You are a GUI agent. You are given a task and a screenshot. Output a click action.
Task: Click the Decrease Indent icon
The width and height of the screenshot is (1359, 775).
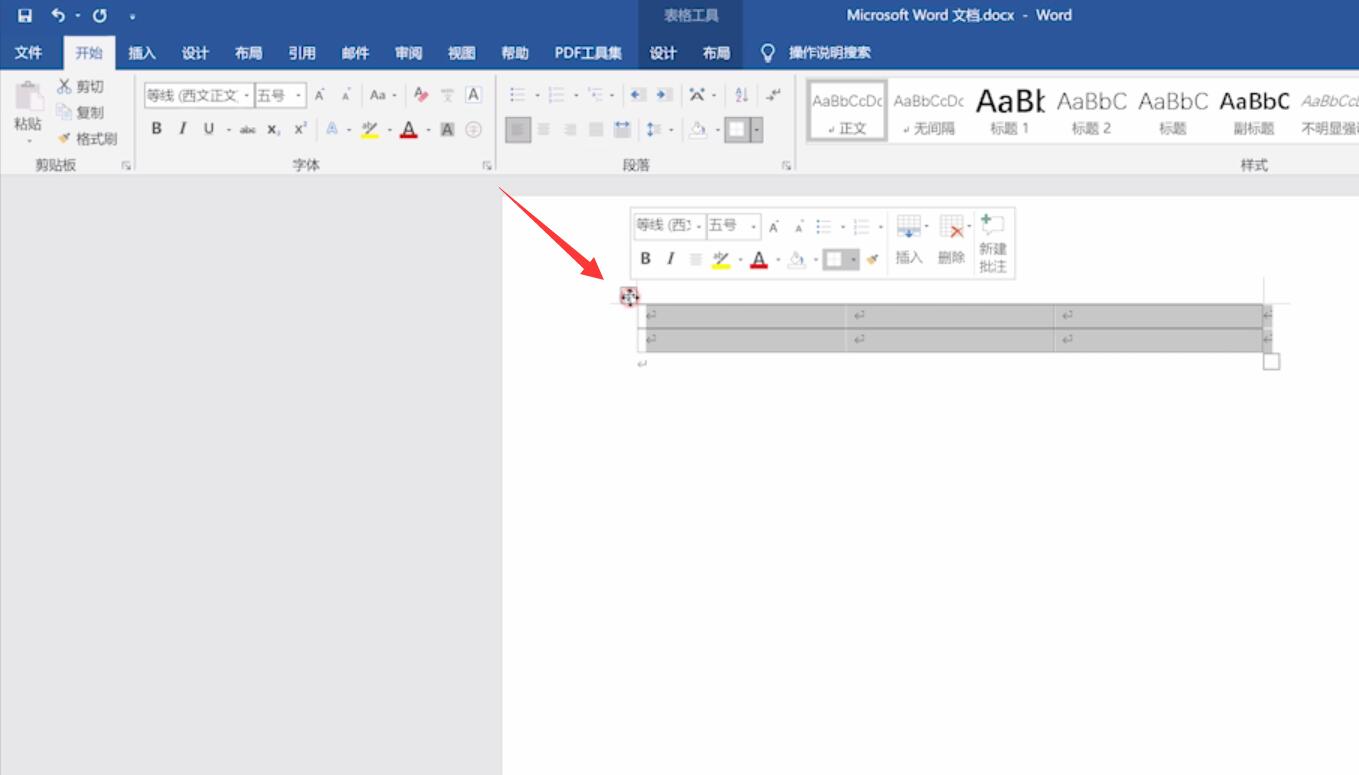point(637,96)
